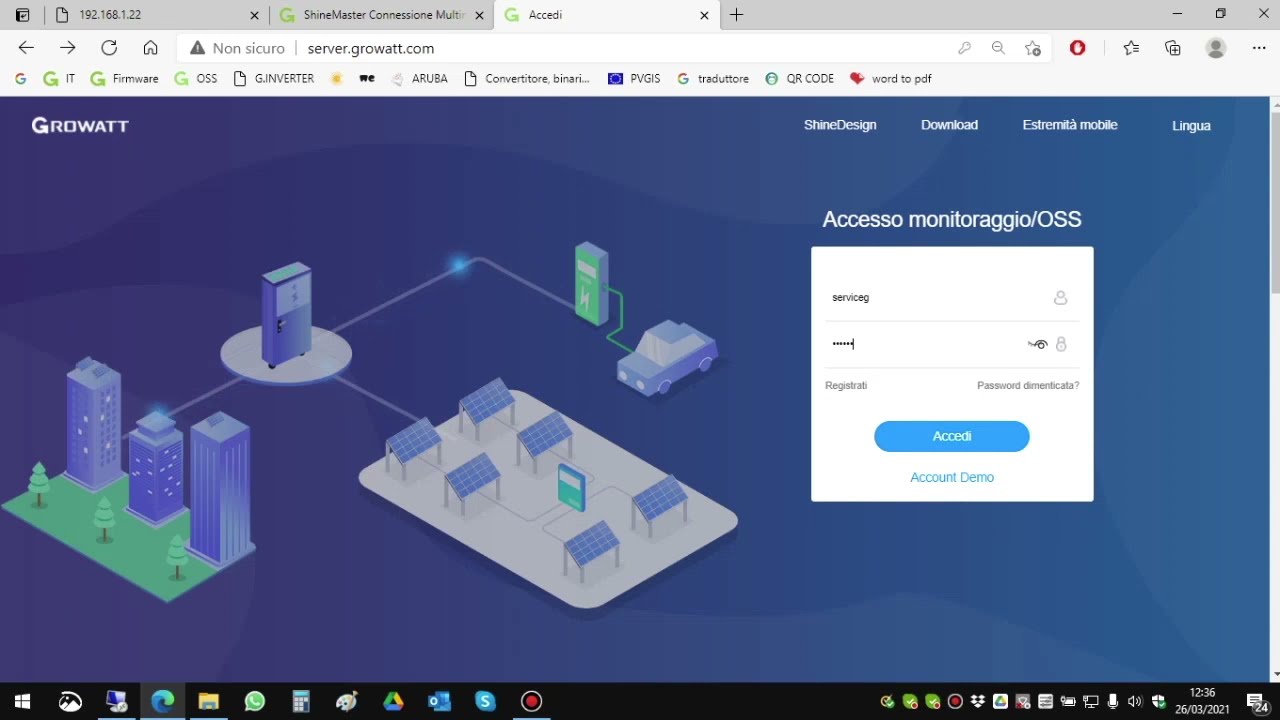Open the zoom magnifier in address bar
Screen dimensions: 1280x720
(x=998, y=48)
